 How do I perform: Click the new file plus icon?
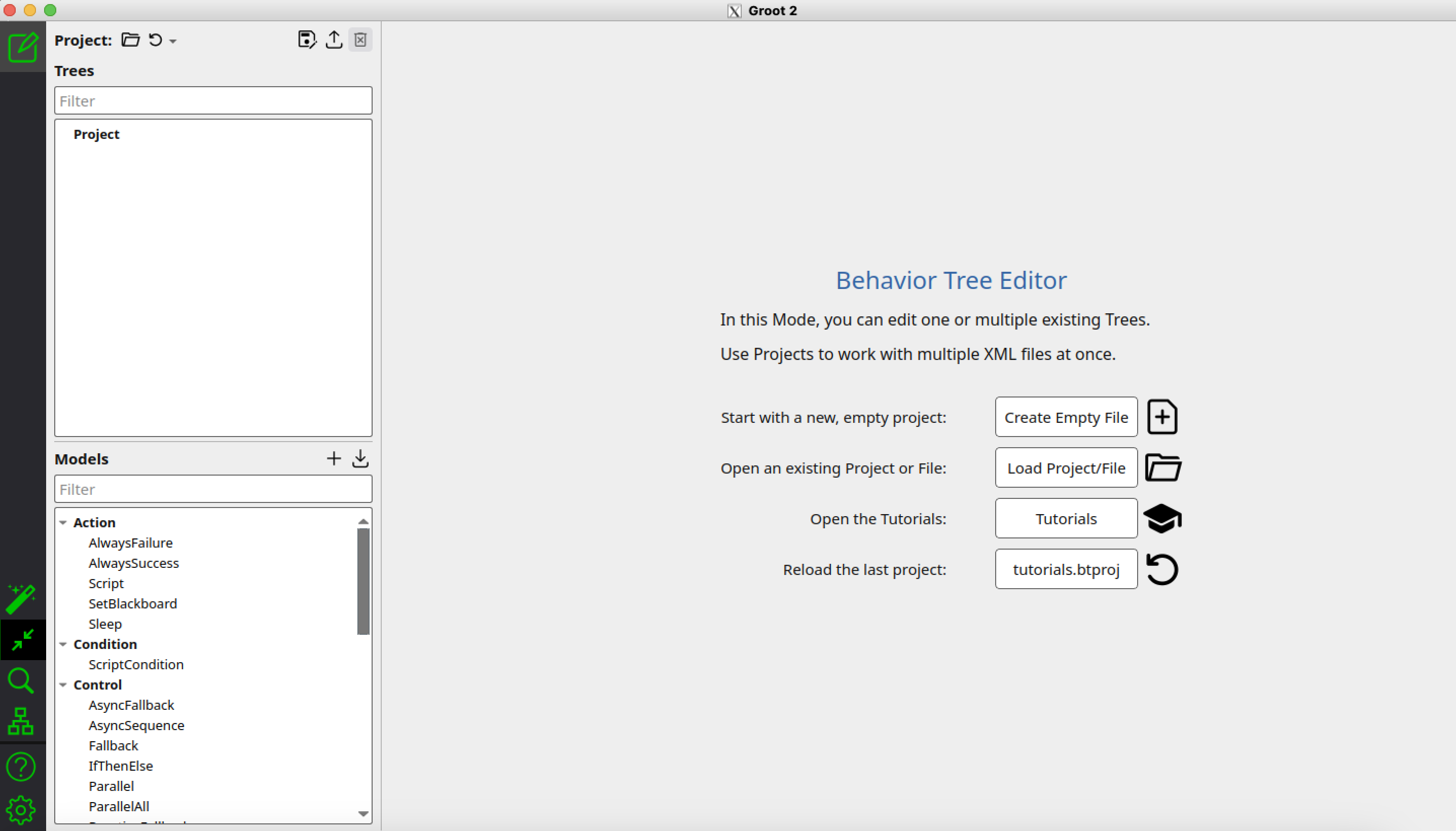[1162, 417]
